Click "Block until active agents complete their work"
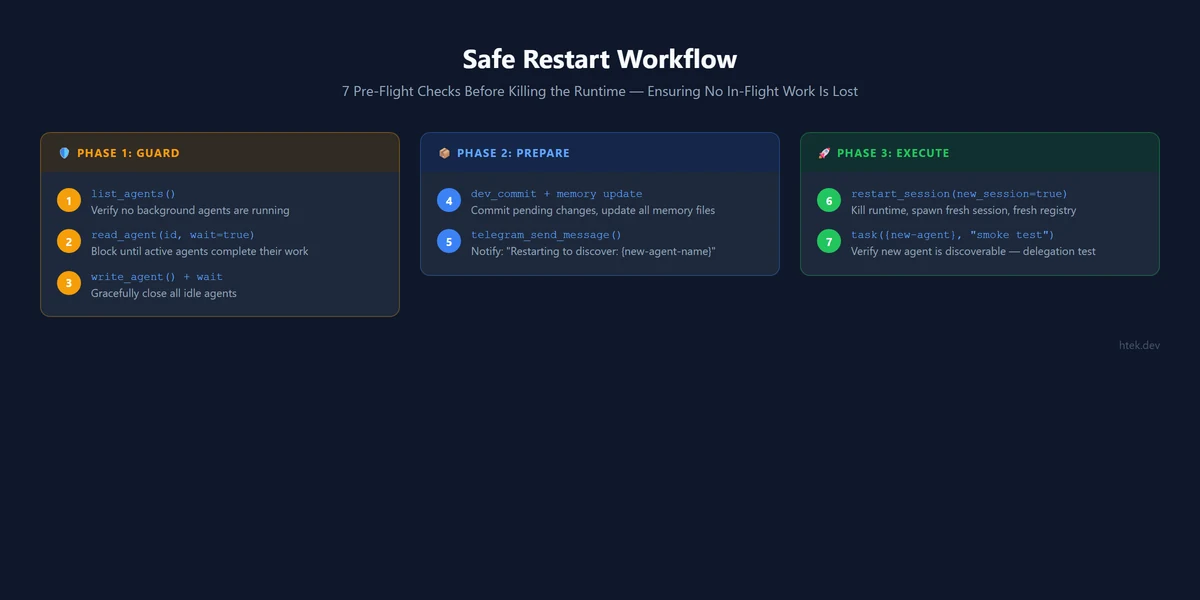The height and width of the screenshot is (600, 1200). pos(199,251)
